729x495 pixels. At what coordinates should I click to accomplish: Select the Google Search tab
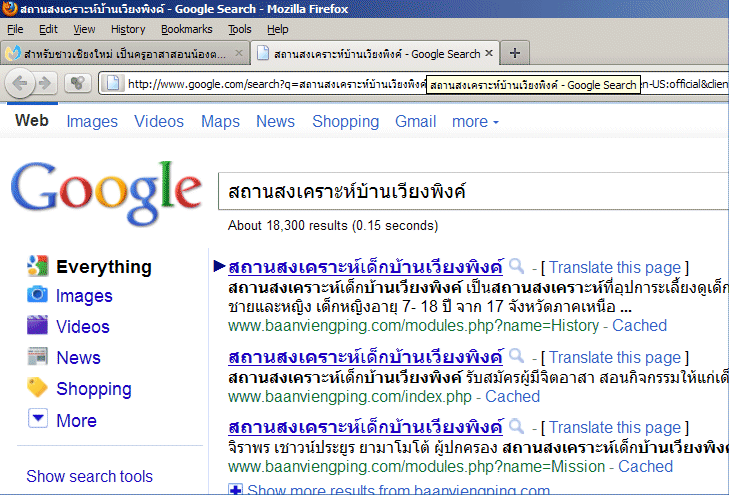click(375, 53)
